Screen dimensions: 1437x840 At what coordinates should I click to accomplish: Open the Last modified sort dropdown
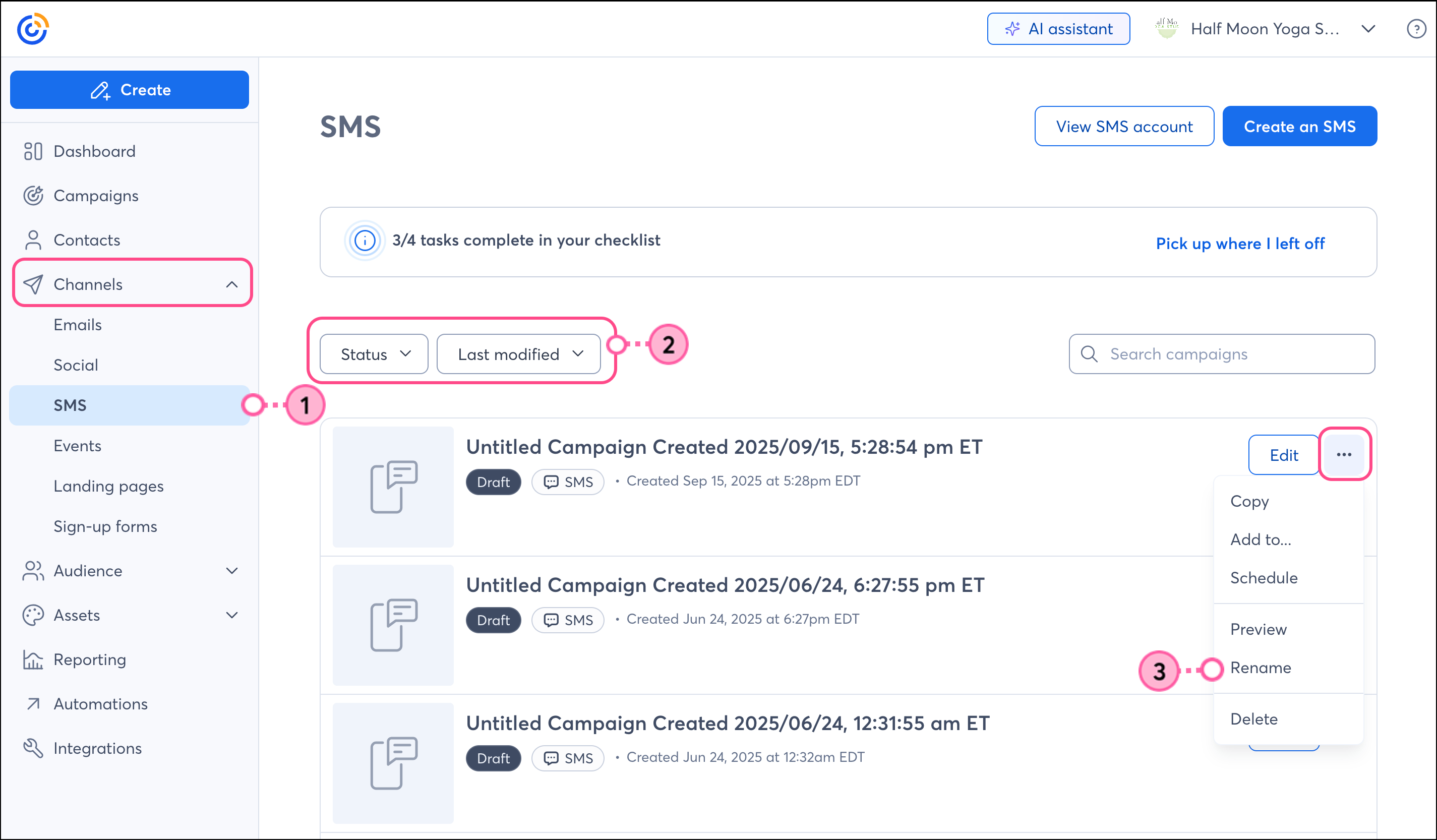518,354
